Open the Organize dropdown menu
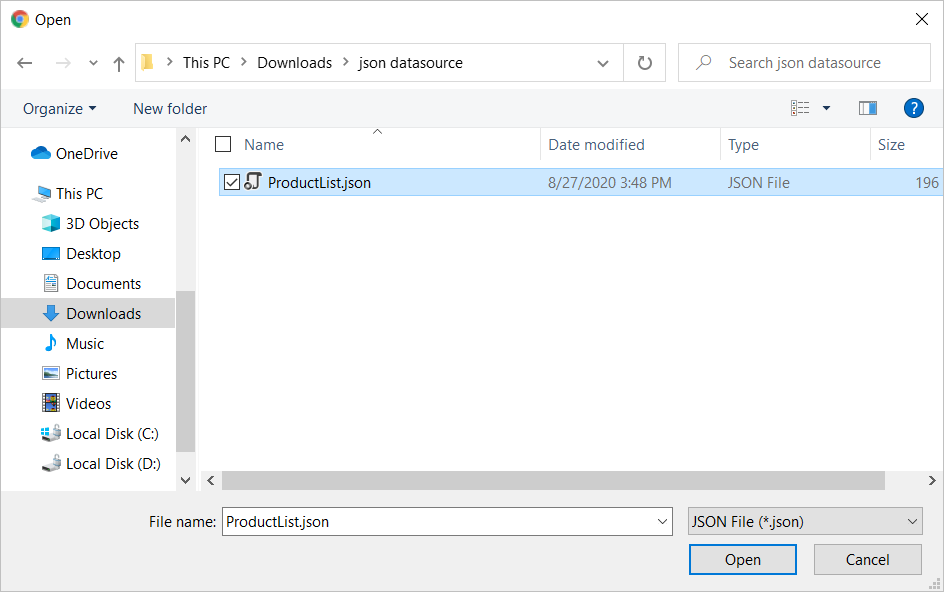 tap(55, 108)
